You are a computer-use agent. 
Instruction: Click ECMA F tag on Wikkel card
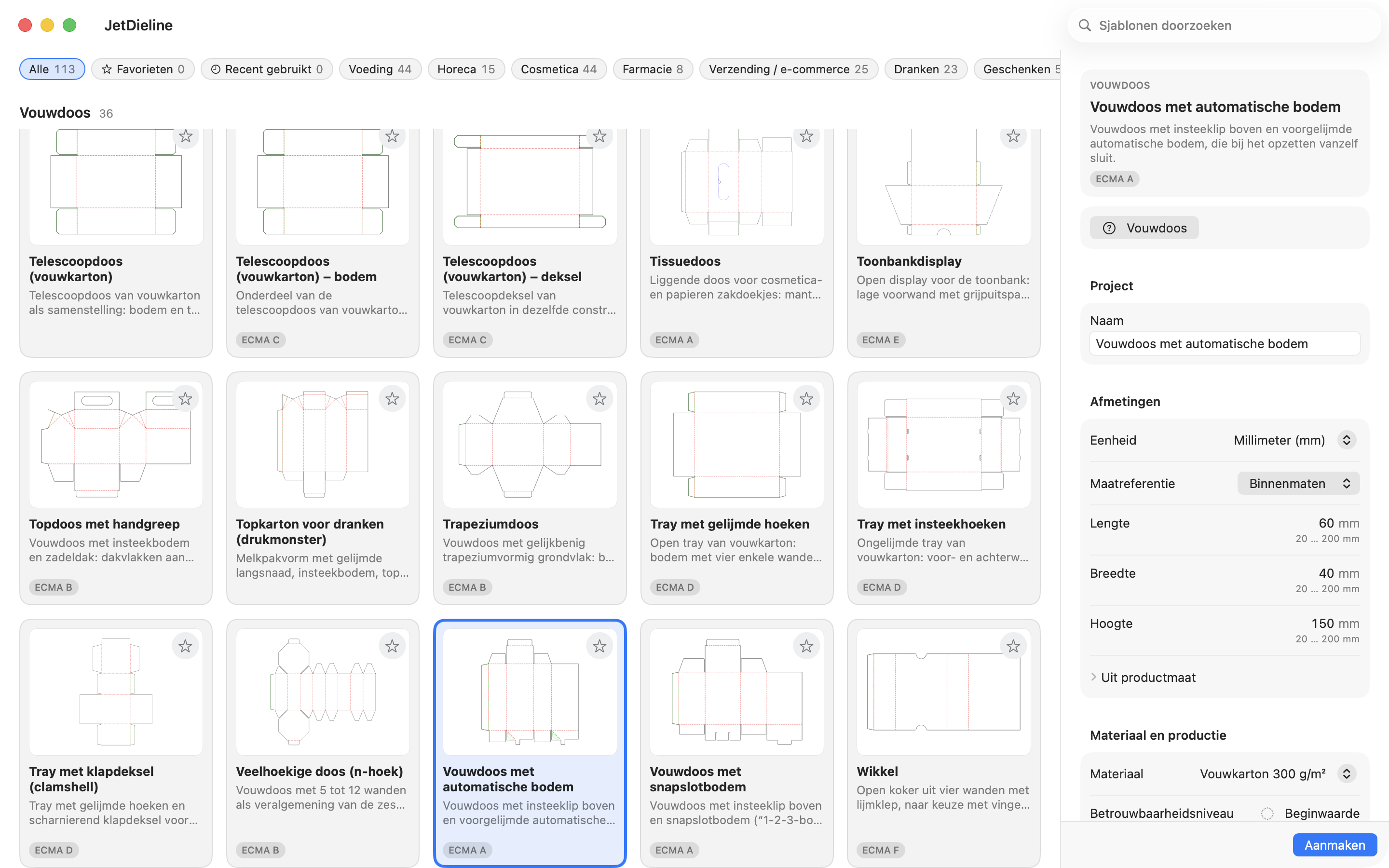click(x=881, y=850)
